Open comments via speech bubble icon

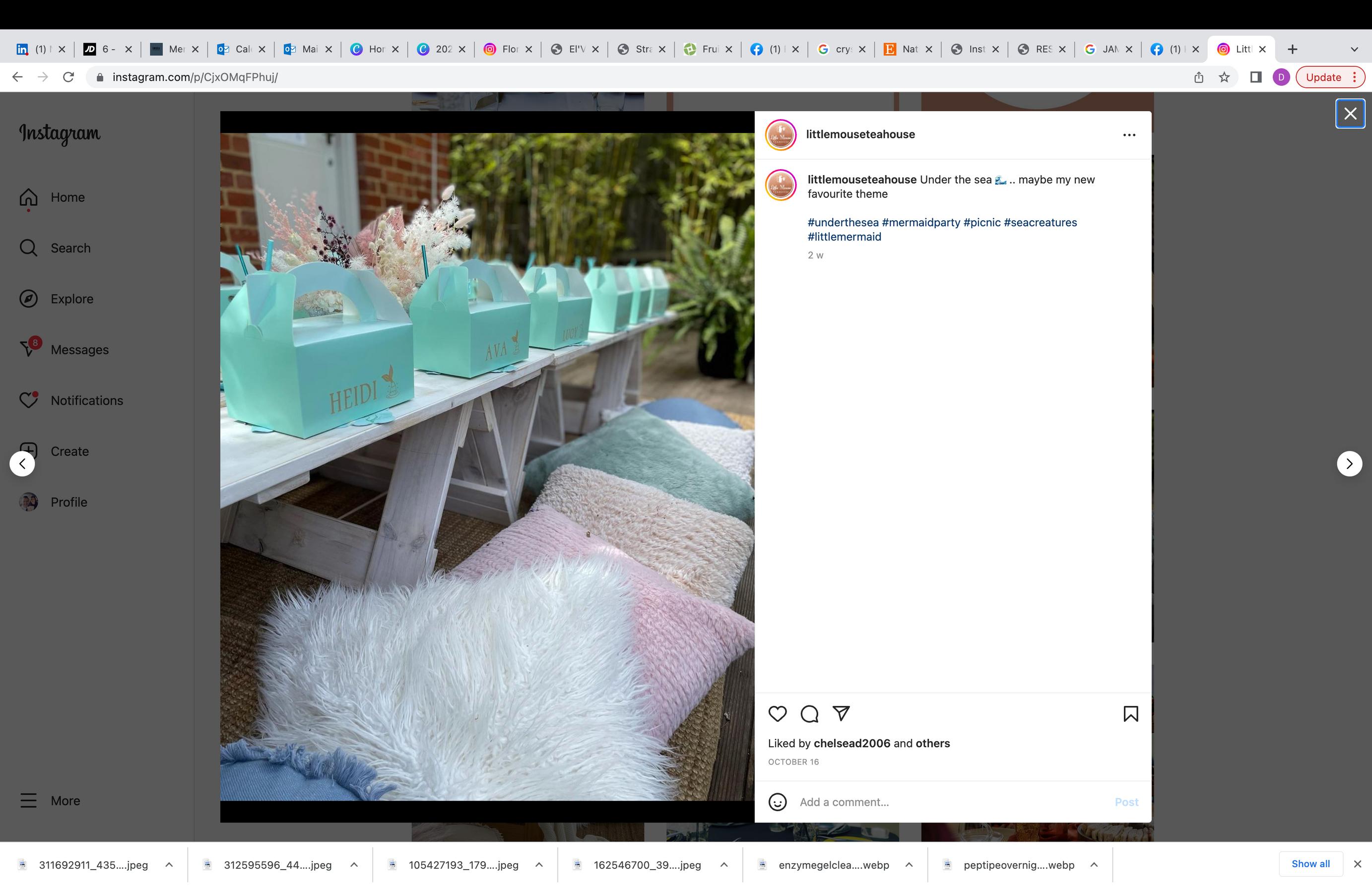point(809,714)
